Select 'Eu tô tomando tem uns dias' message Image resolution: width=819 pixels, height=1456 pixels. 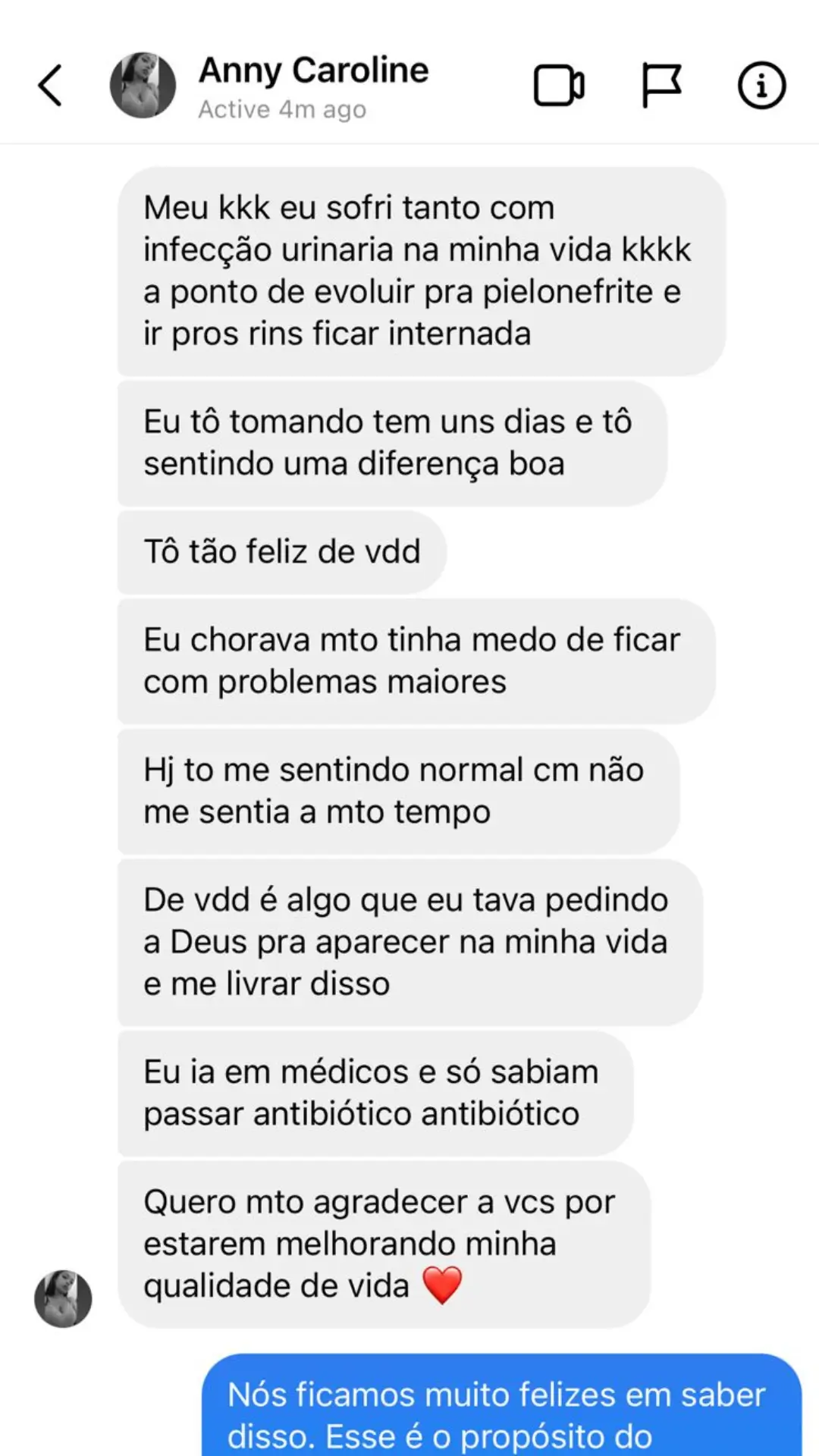point(391,443)
